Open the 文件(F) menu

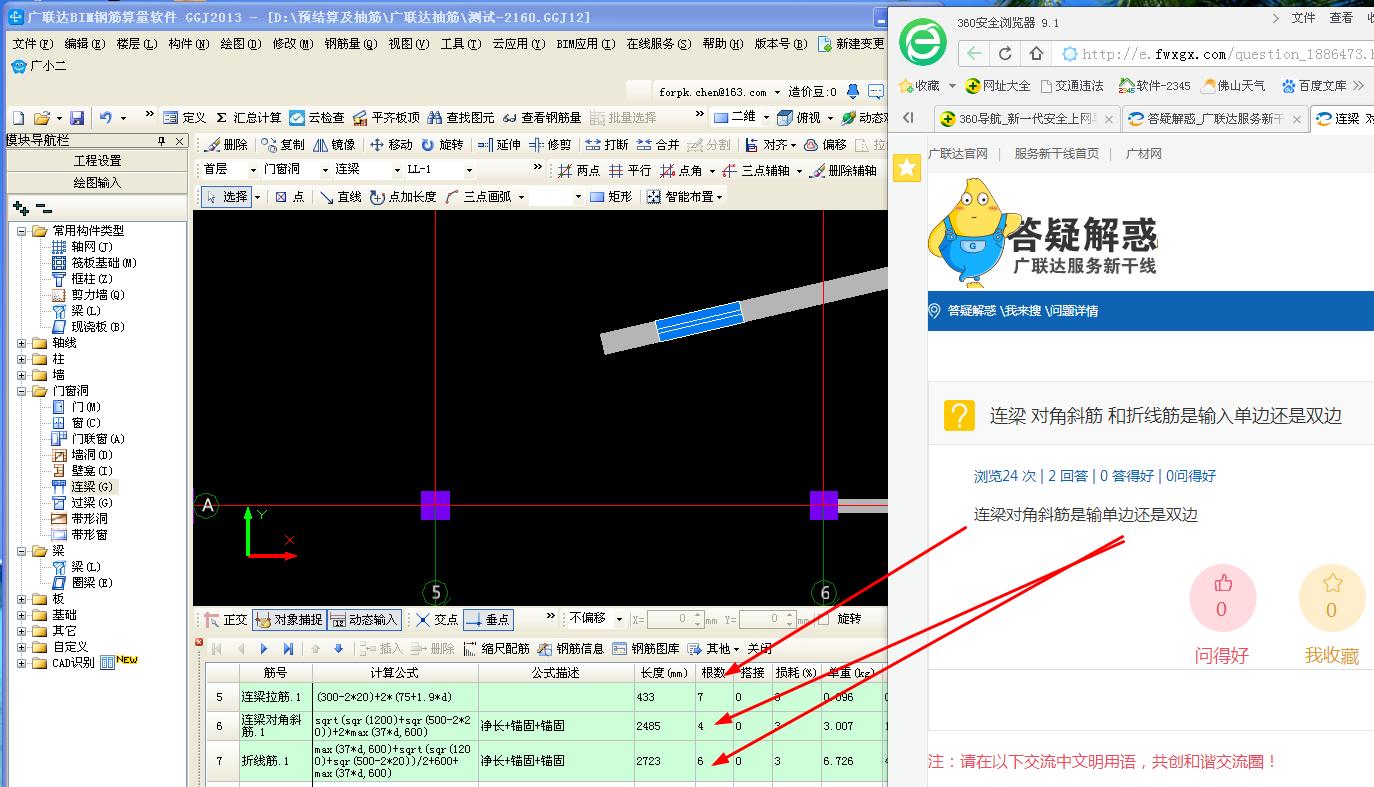pos(32,44)
